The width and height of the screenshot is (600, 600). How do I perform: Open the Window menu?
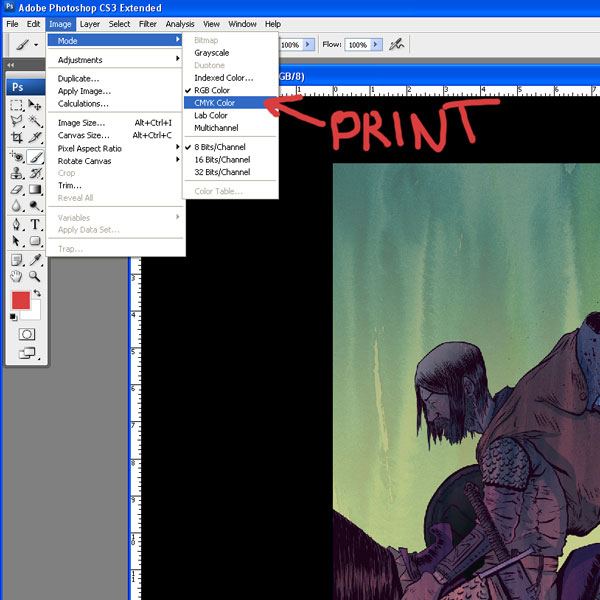pos(242,24)
